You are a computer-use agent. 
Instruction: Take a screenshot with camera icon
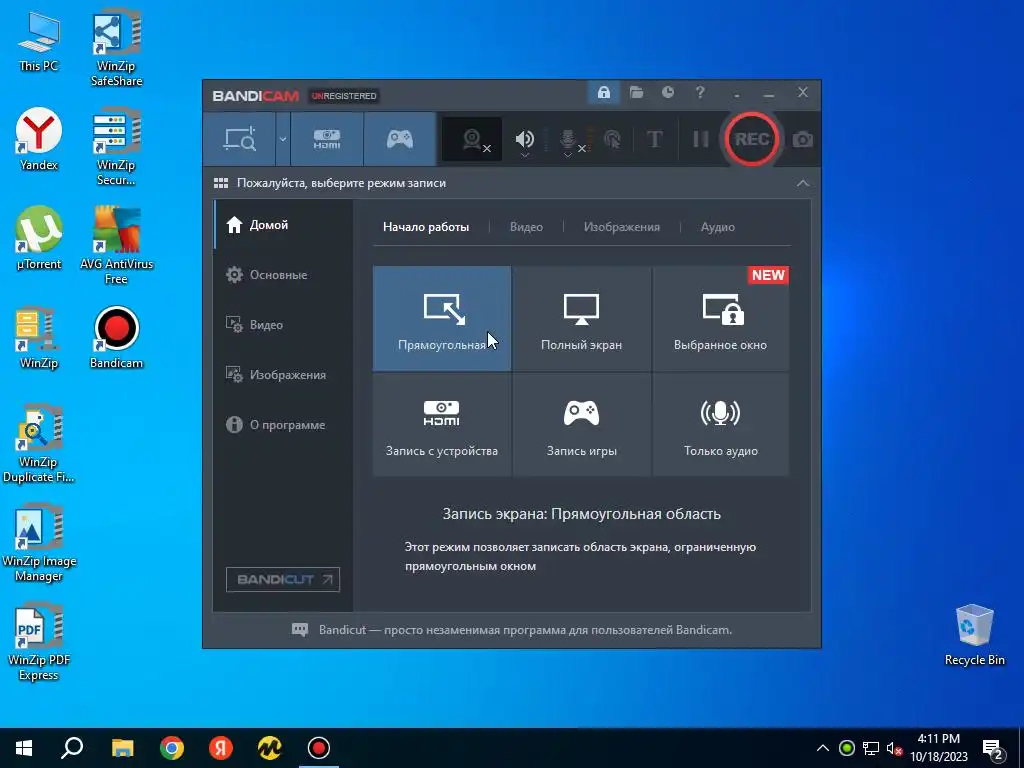[803, 139]
